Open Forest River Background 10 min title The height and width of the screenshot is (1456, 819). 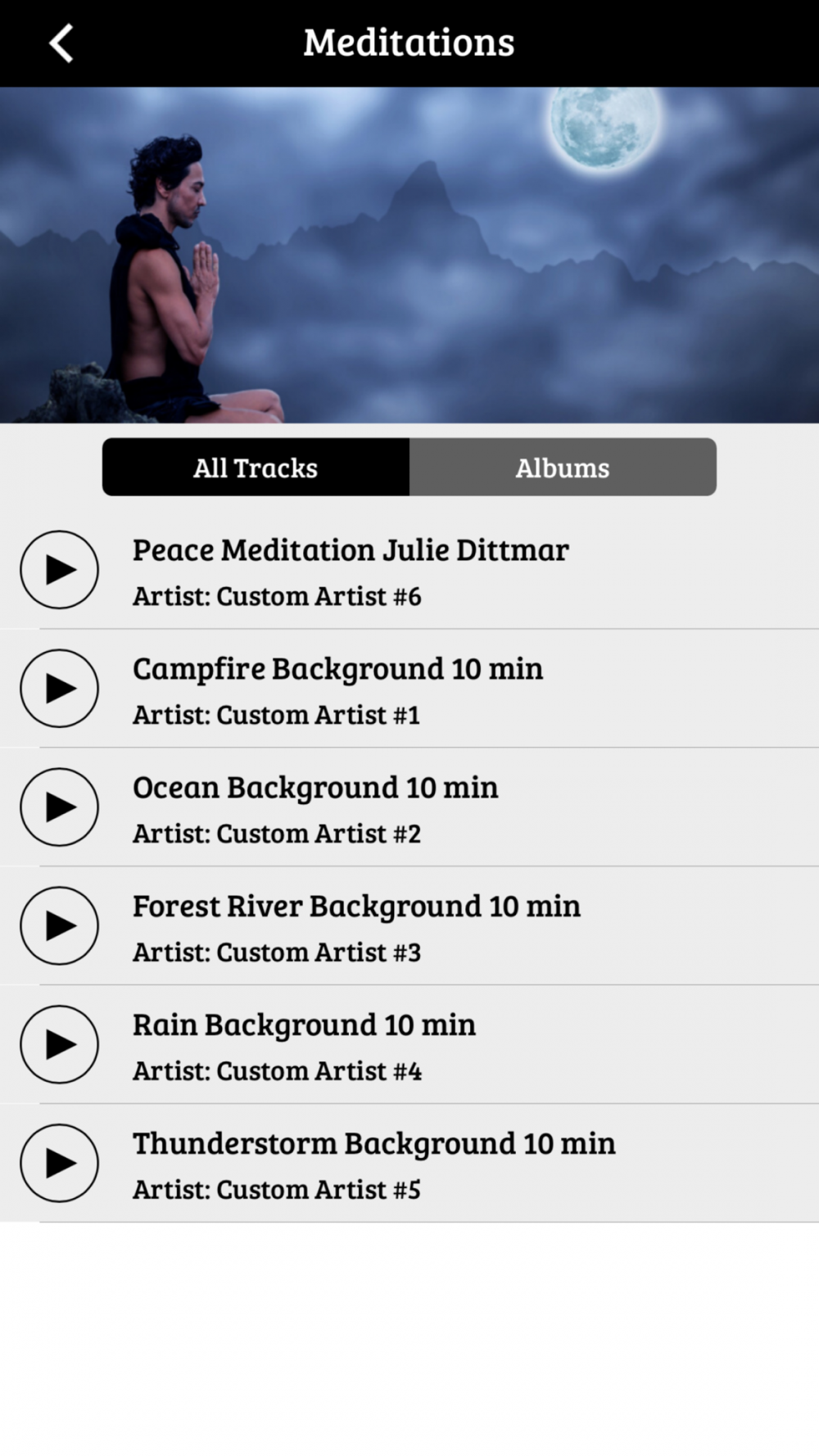coord(356,907)
